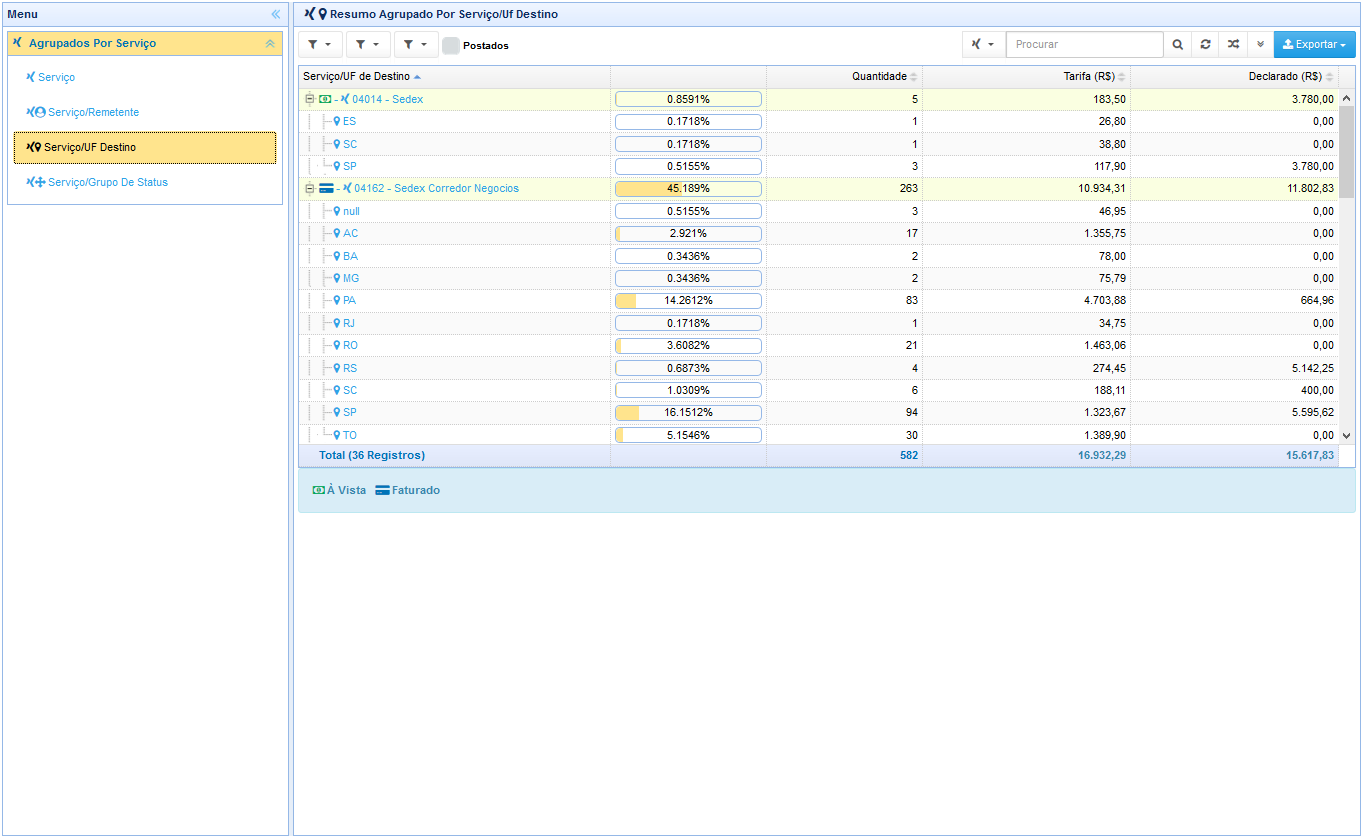
Task: Click the 0.8591% progress bar in Sedex row
Action: (688, 99)
